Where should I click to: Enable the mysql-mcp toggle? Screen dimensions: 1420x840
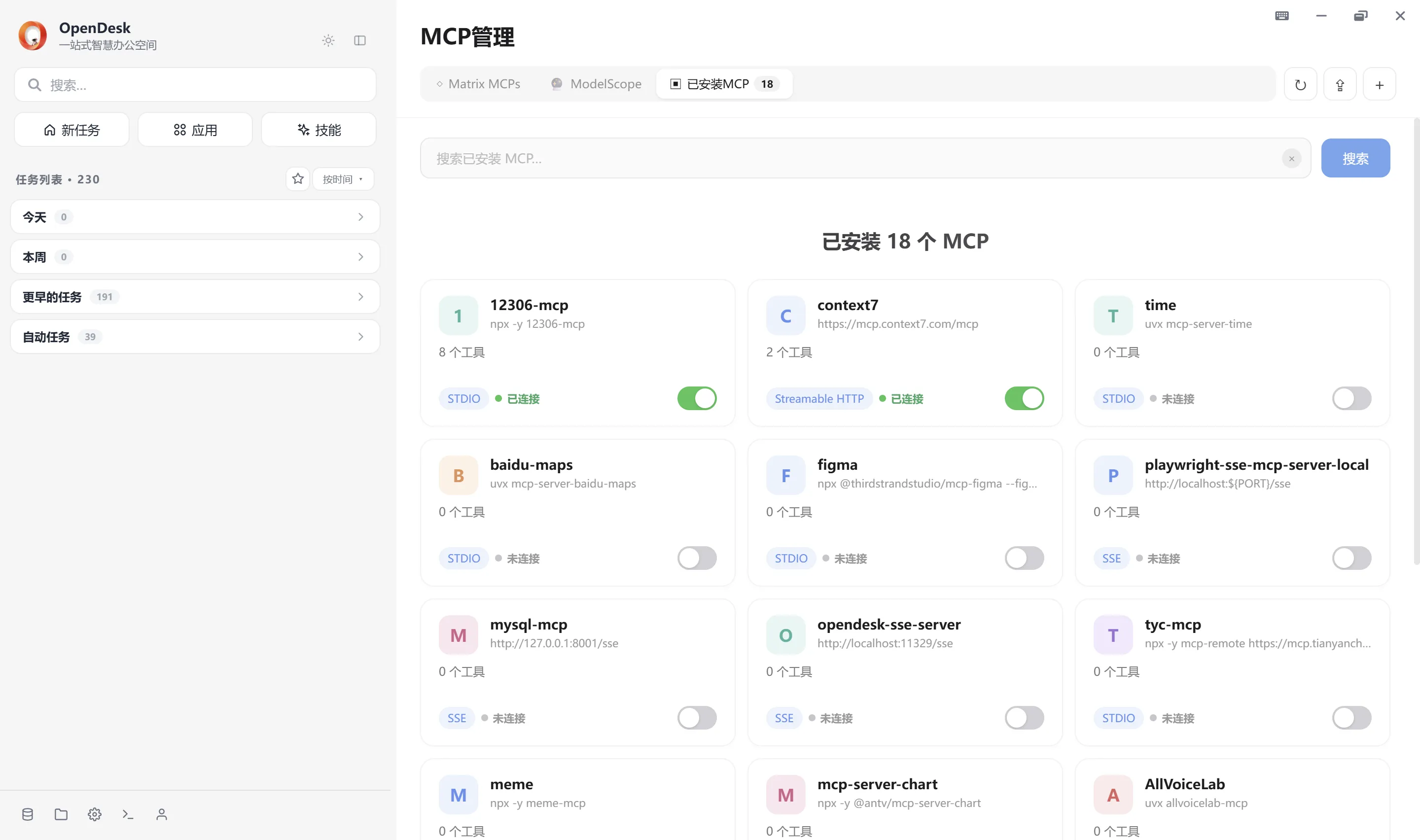(x=697, y=717)
